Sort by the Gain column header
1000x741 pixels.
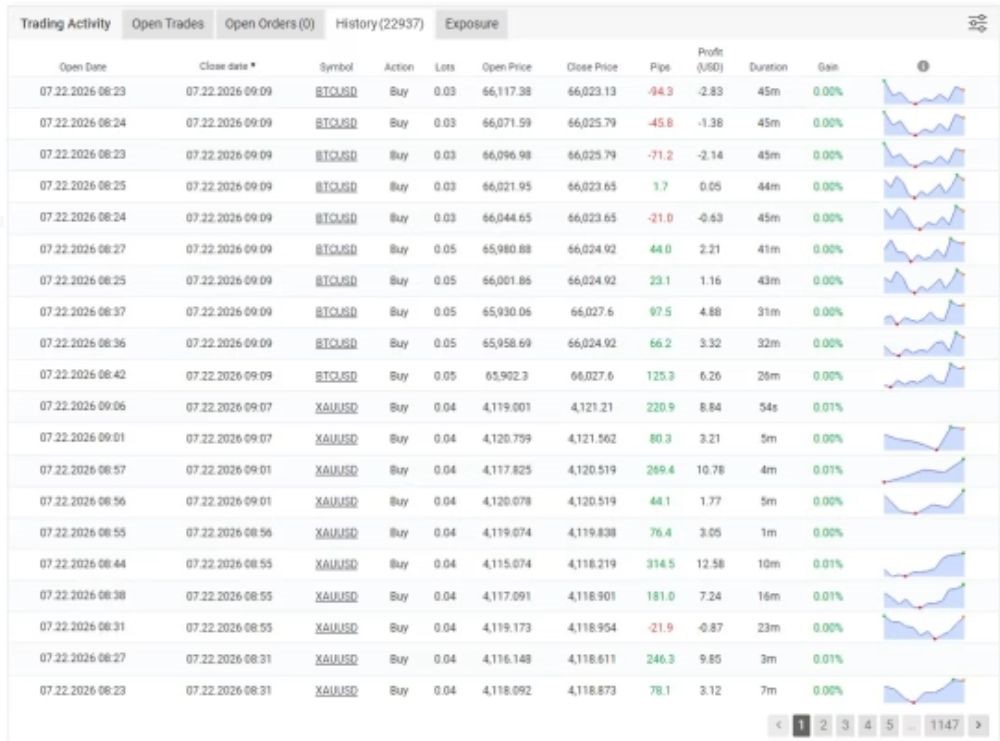828,67
